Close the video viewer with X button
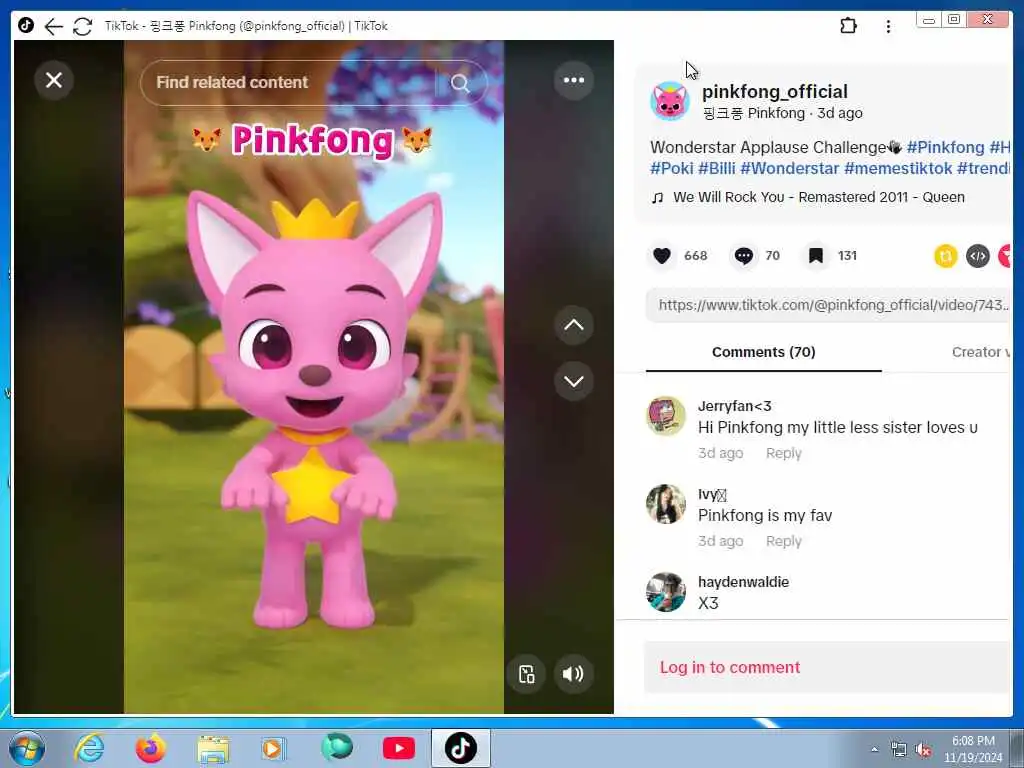 54,80
